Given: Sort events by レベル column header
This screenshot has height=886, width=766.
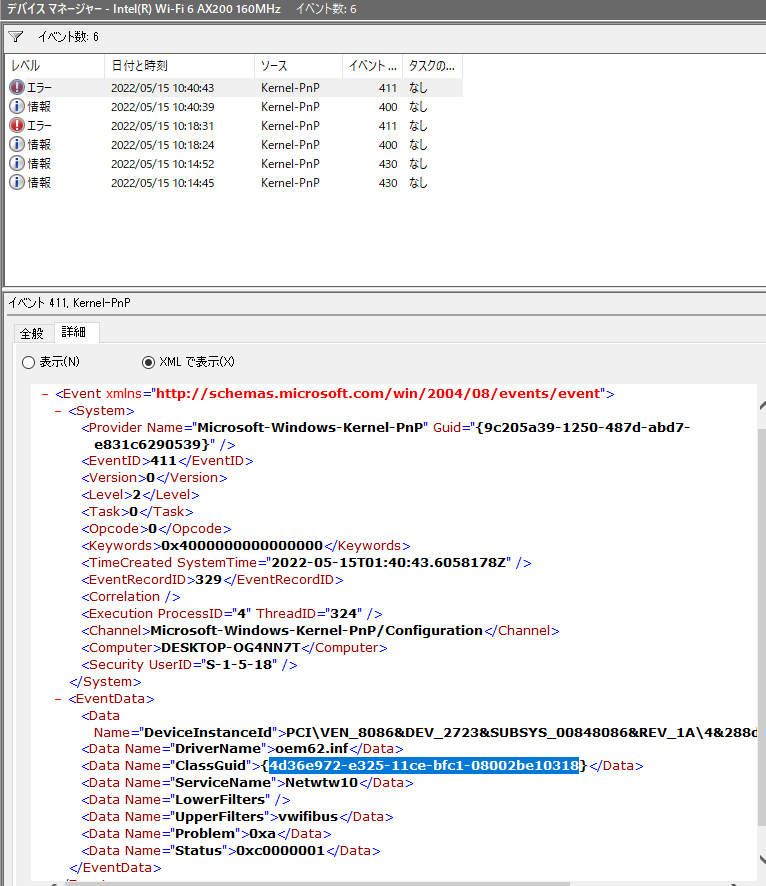Looking at the screenshot, I should tap(54, 66).
